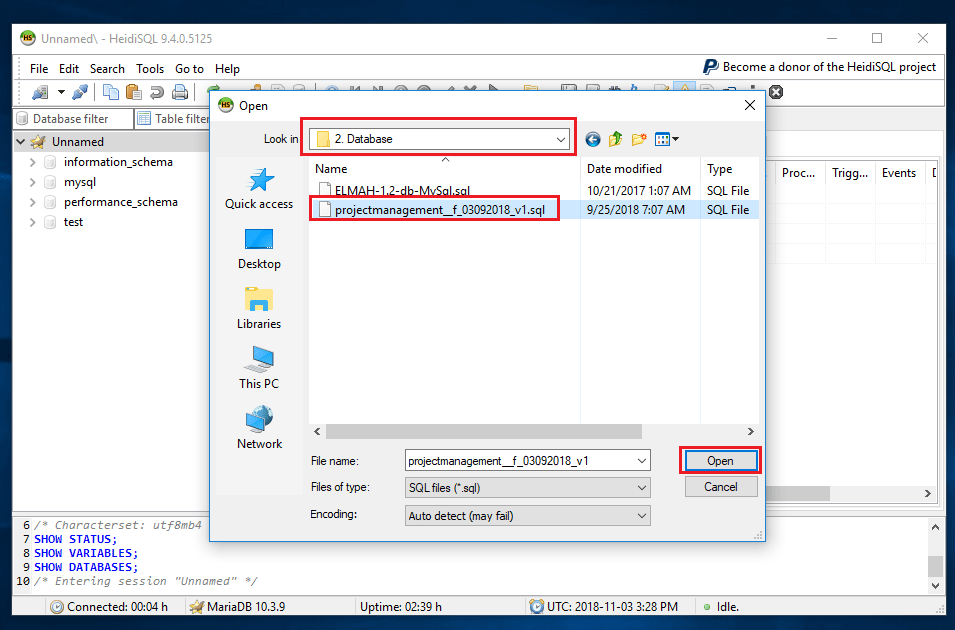This screenshot has height=630, width=955.
Task: Open the File menu
Action: pyautogui.click(x=39, y=69)
